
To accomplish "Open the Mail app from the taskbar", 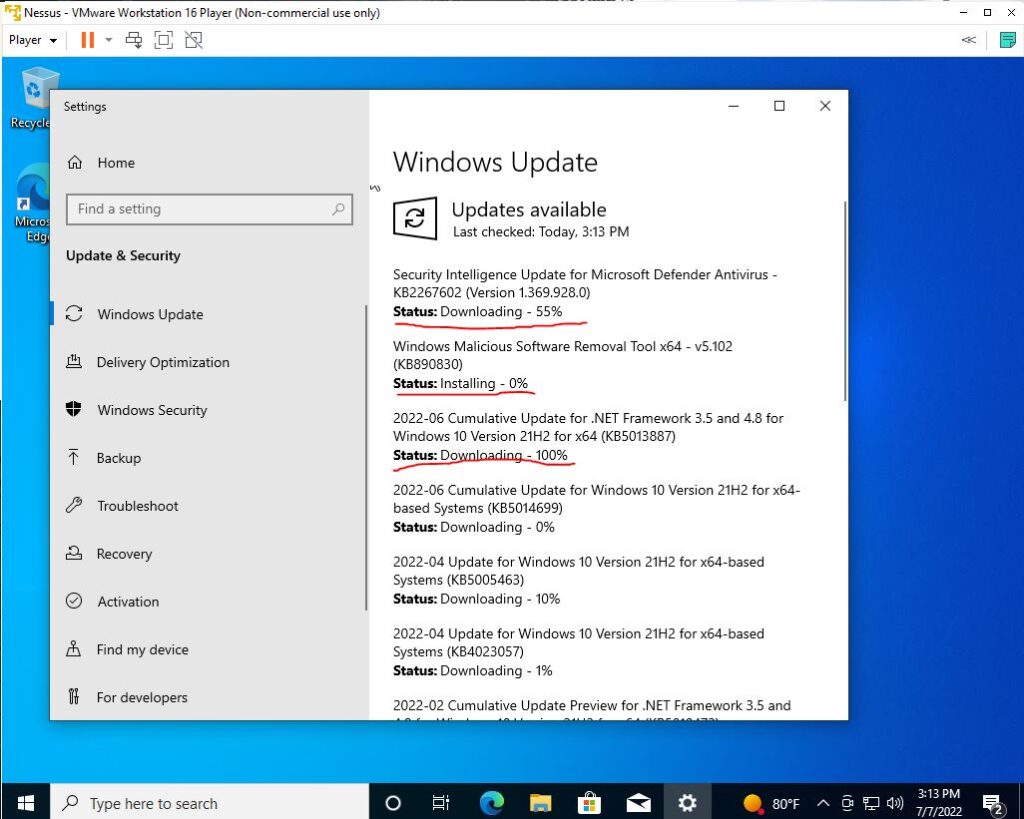I will pyautogui.click(x=638, y=803).
